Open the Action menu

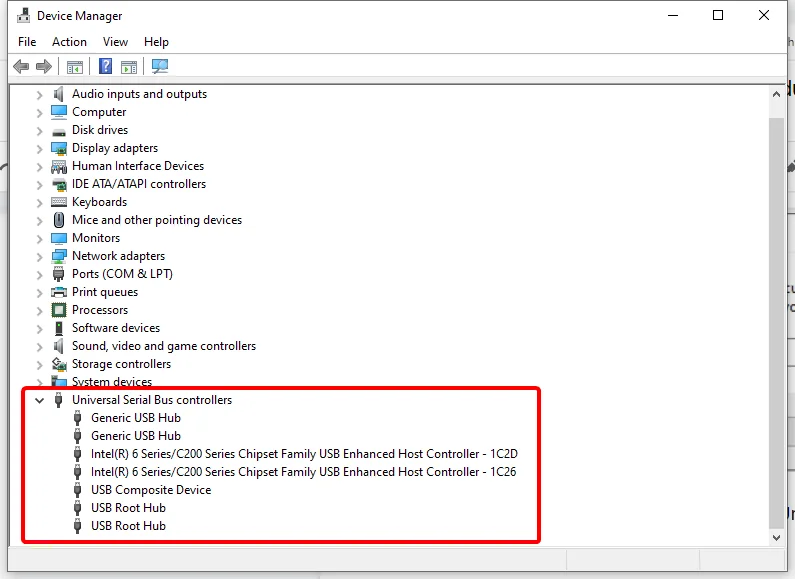pyautogui.click(x=69, y=42)
